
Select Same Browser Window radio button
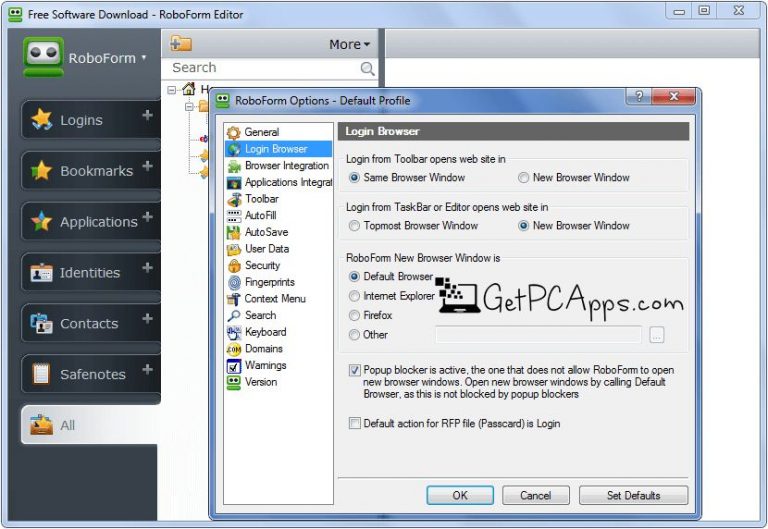click(354, 177)
